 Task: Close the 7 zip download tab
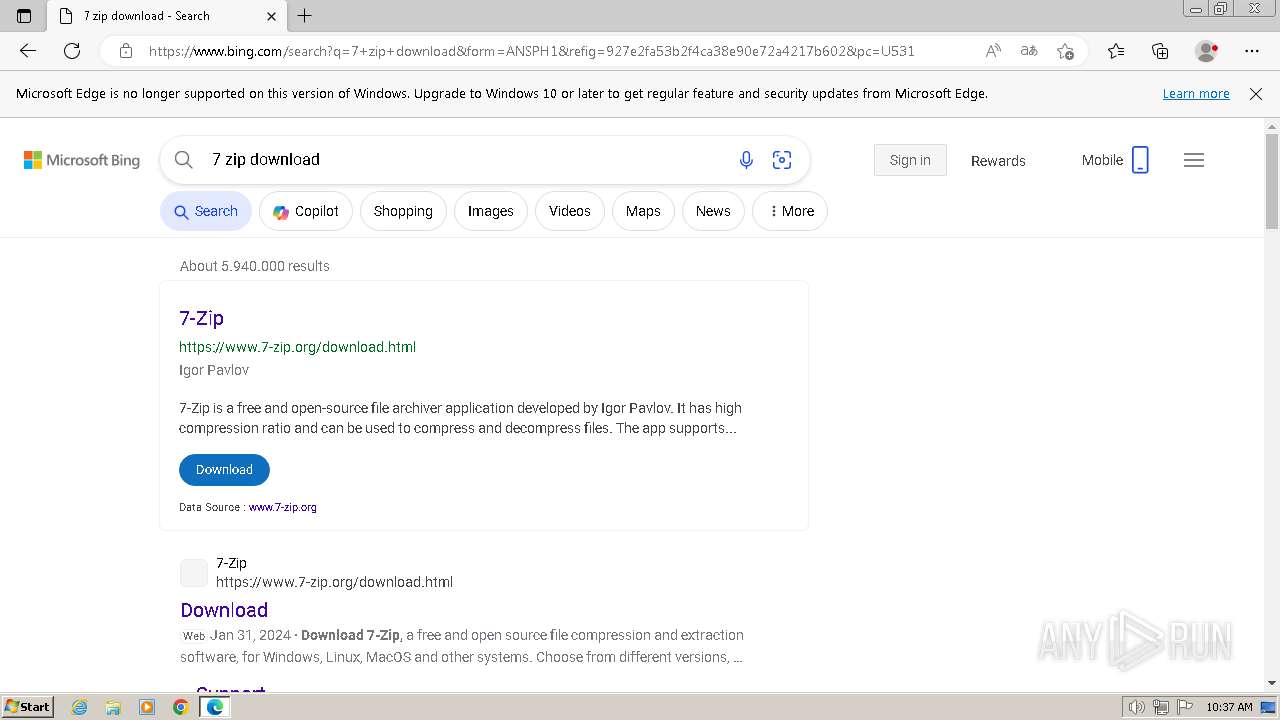[x=271, y=16]
